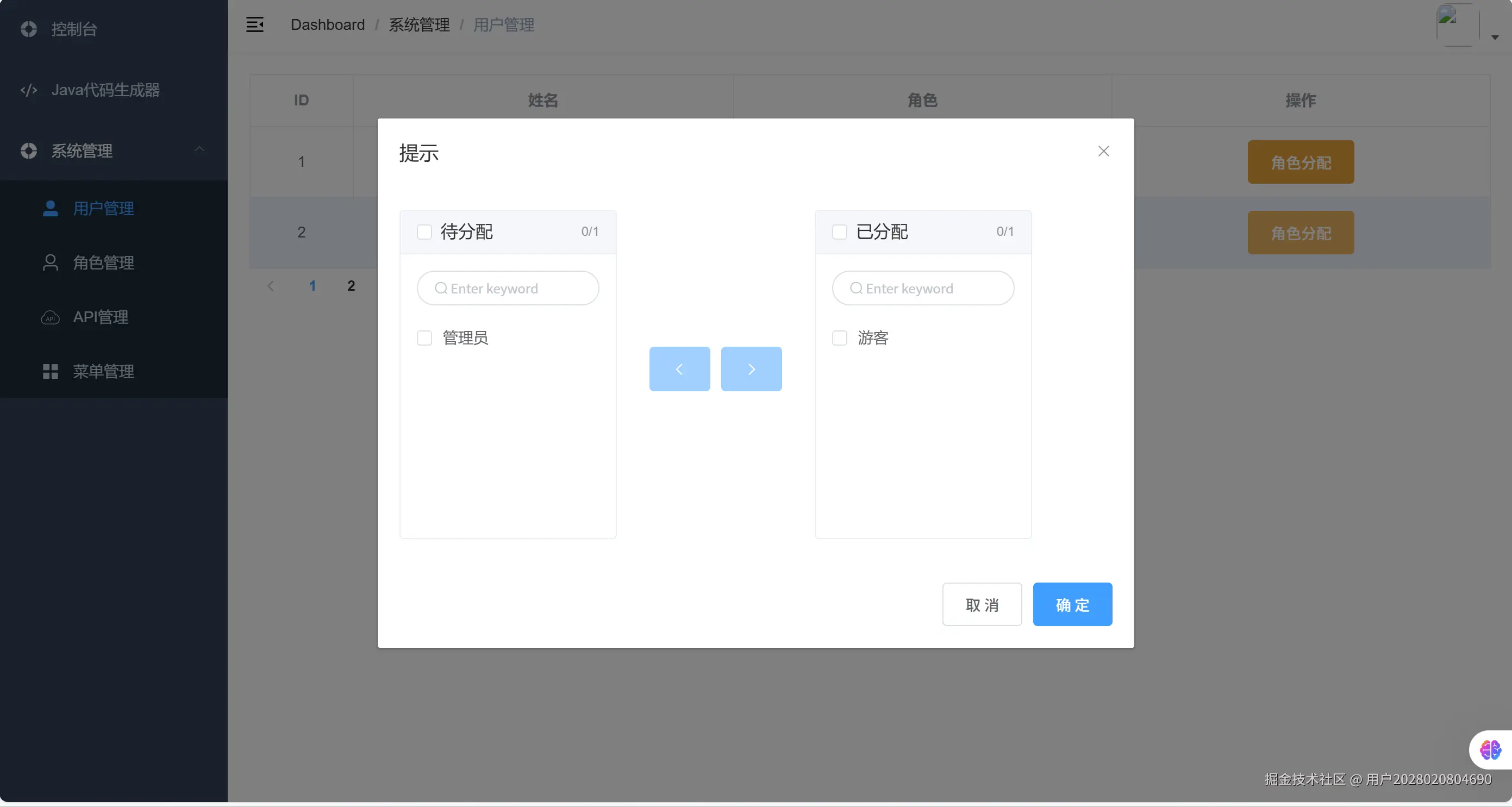
Task: Click the floating brain assistant icon
Action: [x=1490, y=749]
